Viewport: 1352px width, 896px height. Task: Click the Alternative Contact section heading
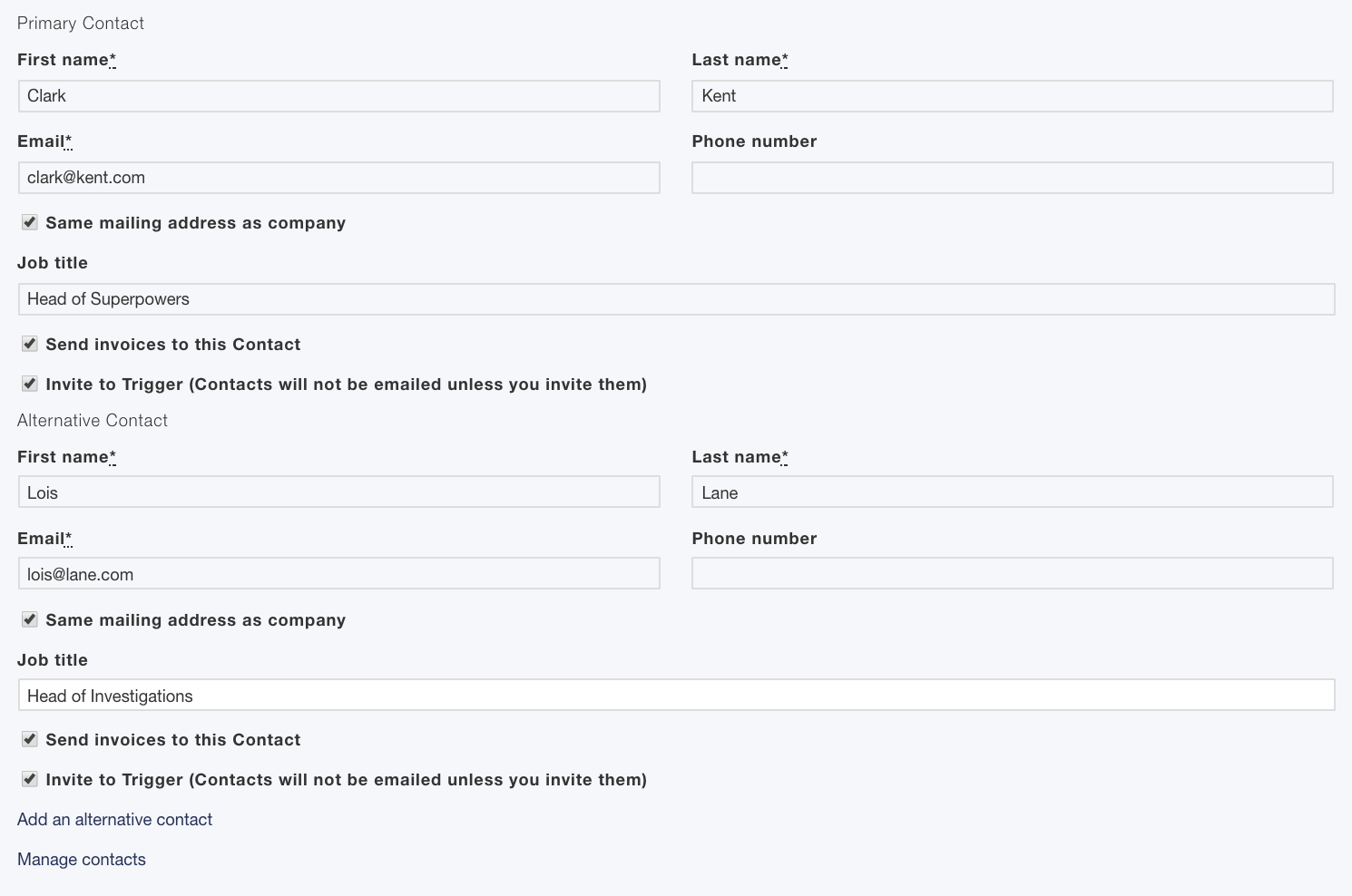click(93, 420)
